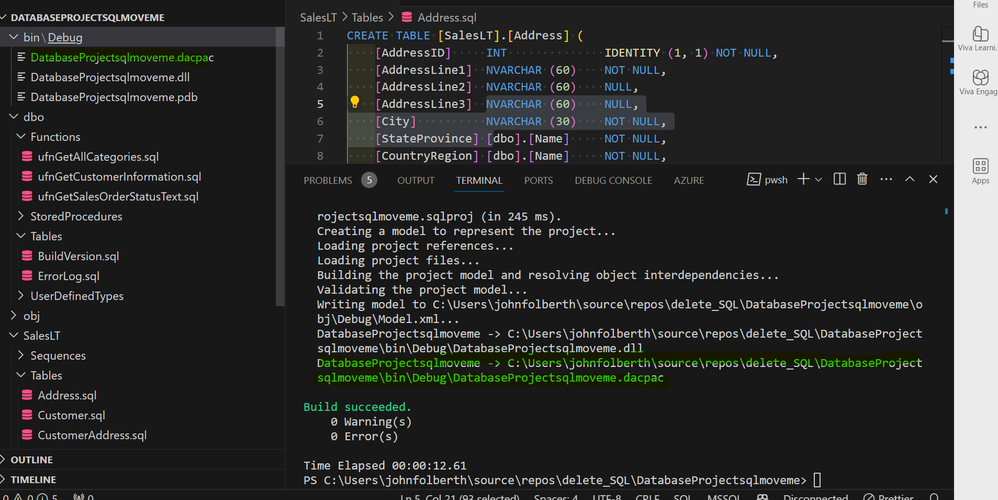Expand the StoredProcedures folder

pos(76,216)
